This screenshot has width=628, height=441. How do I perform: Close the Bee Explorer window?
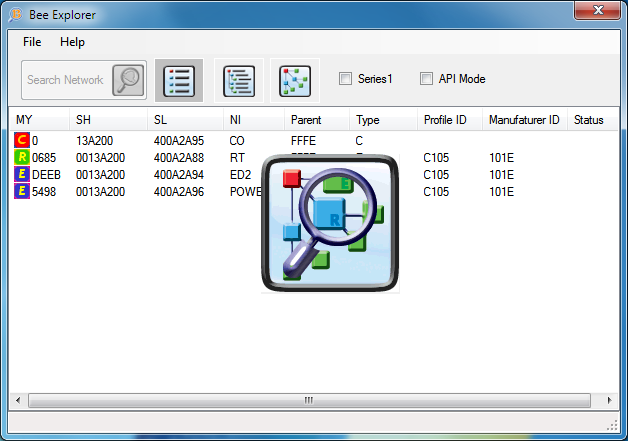click(598, 10)
